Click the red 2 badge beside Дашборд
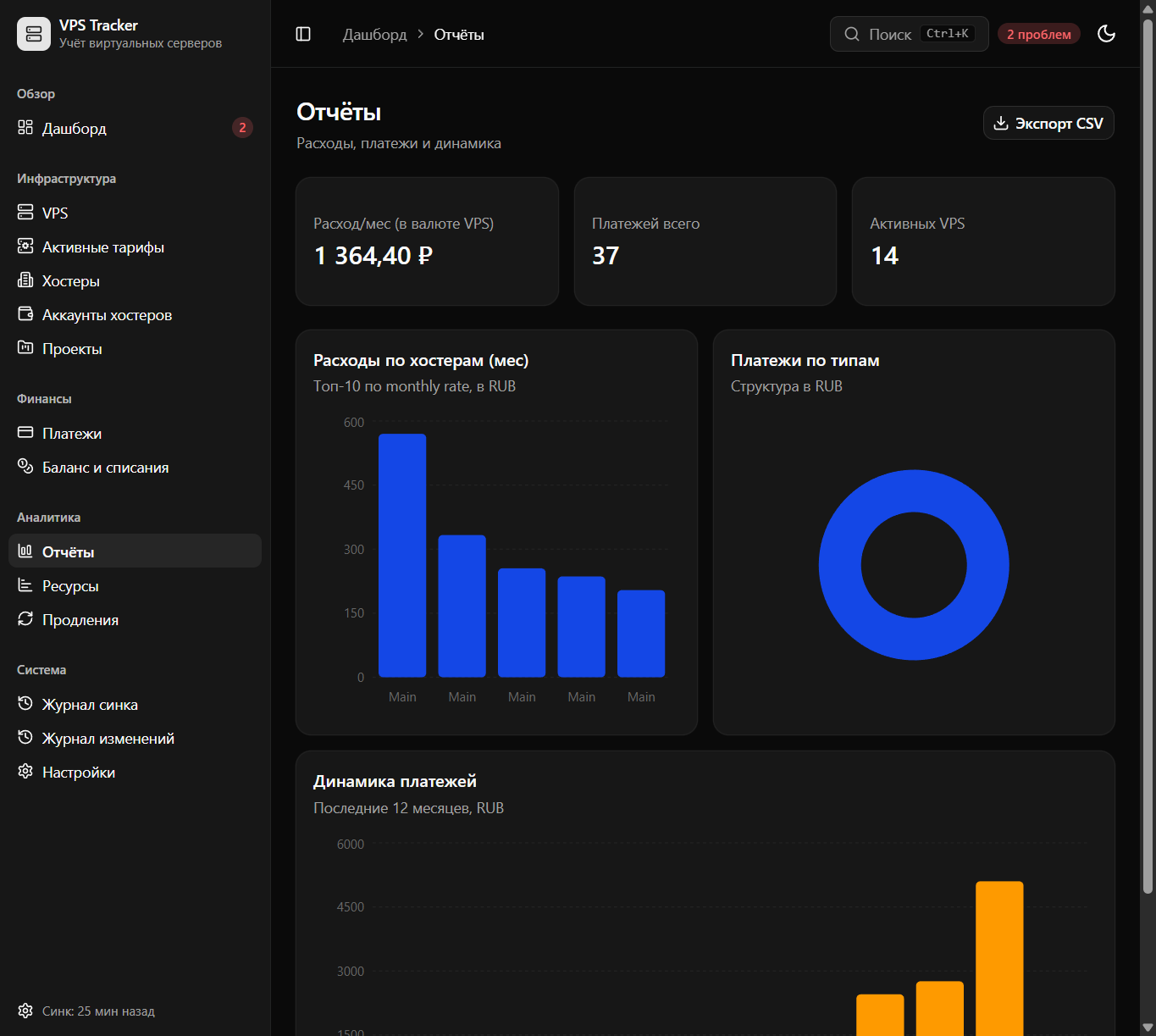 pyautogui.click(x=242, y=127)
